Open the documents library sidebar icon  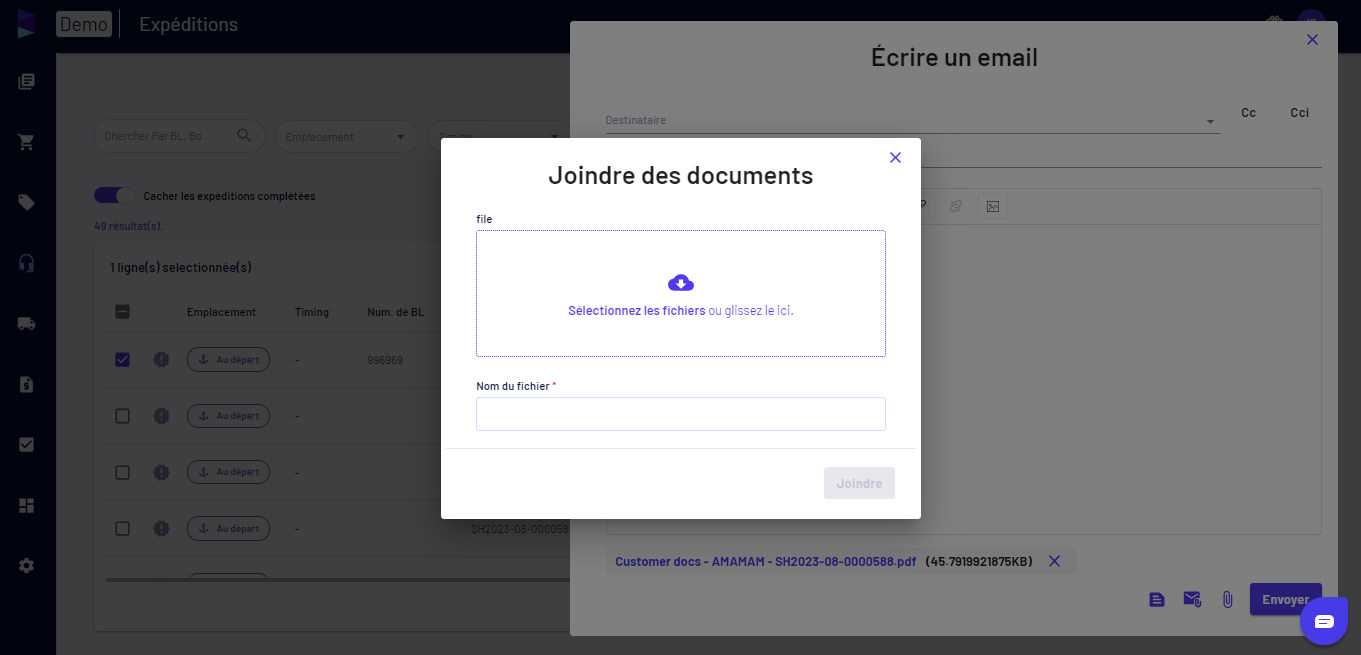click(27, 81)
